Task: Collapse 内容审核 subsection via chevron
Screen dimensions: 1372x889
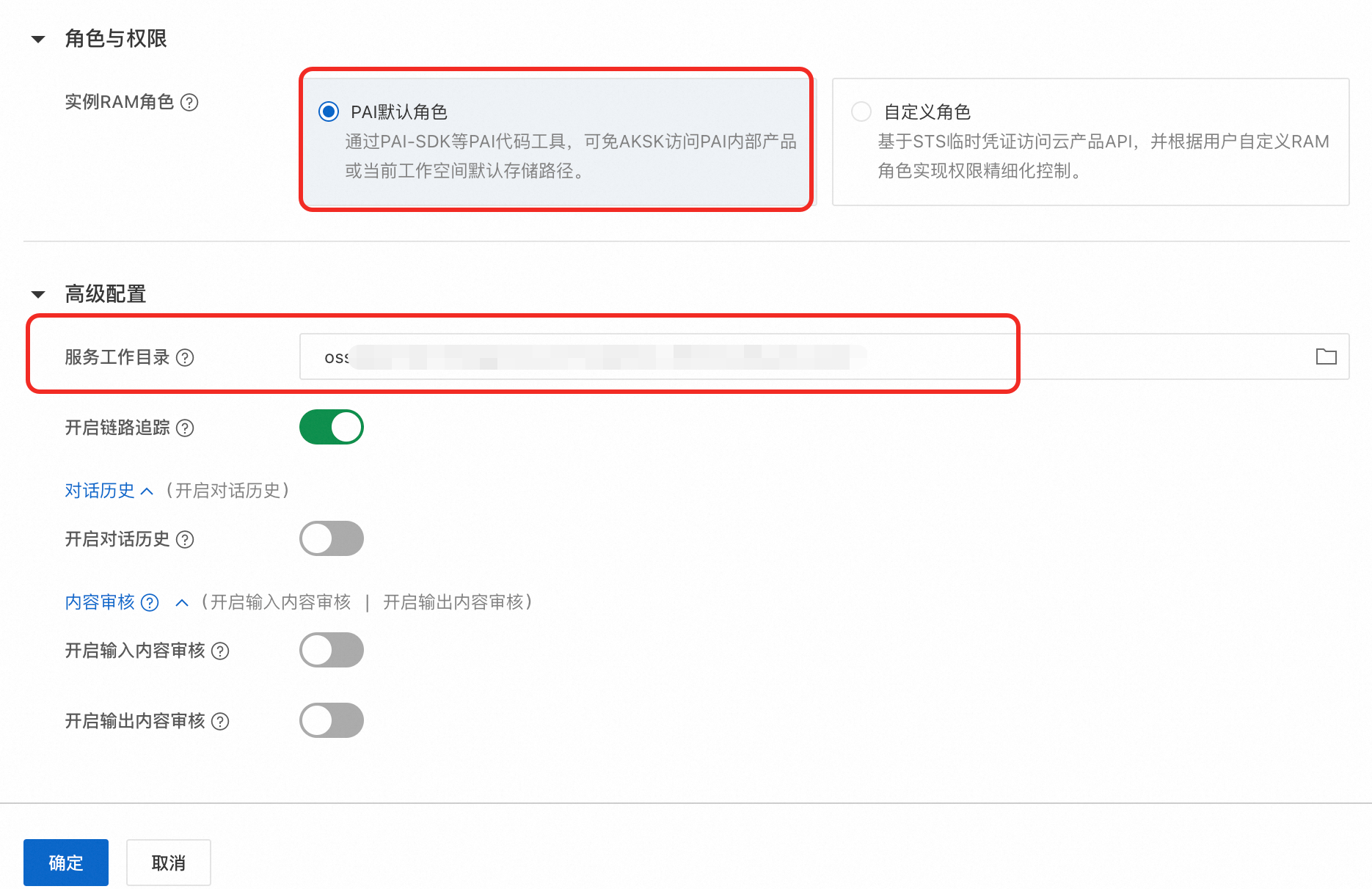Action: click(182, 602)
